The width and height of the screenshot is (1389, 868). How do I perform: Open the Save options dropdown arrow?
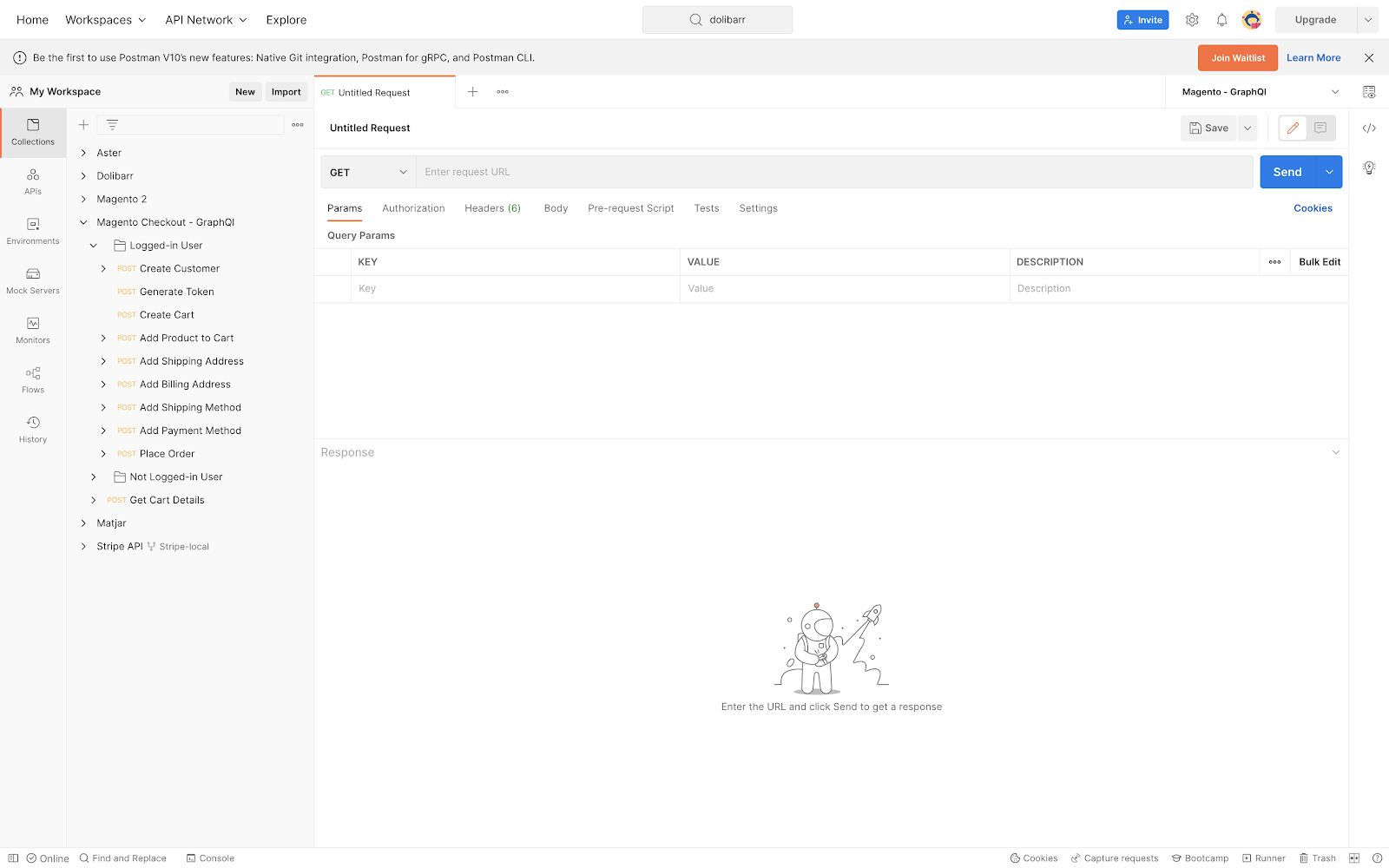pyautogui.click(x=1247, y=128)
